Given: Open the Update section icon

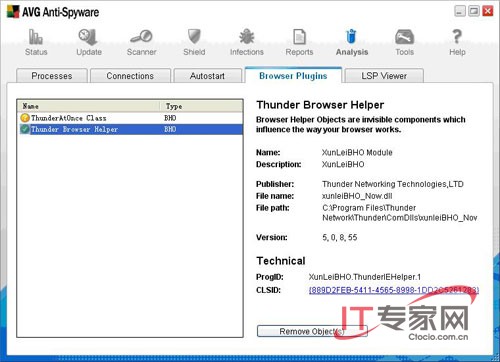Looking at the screenshot, I should pos(88,37).
